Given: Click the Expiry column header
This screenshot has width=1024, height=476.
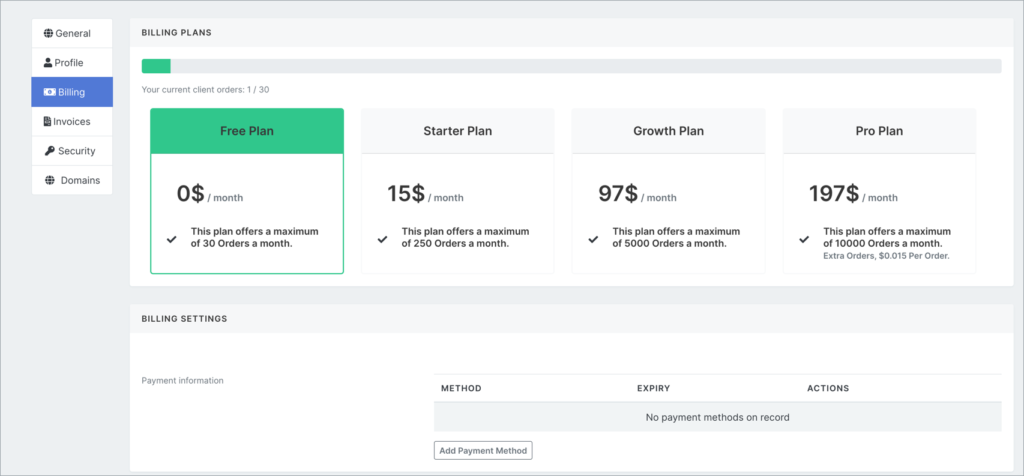Looking at the screenshot, I should tap(653, 388).
